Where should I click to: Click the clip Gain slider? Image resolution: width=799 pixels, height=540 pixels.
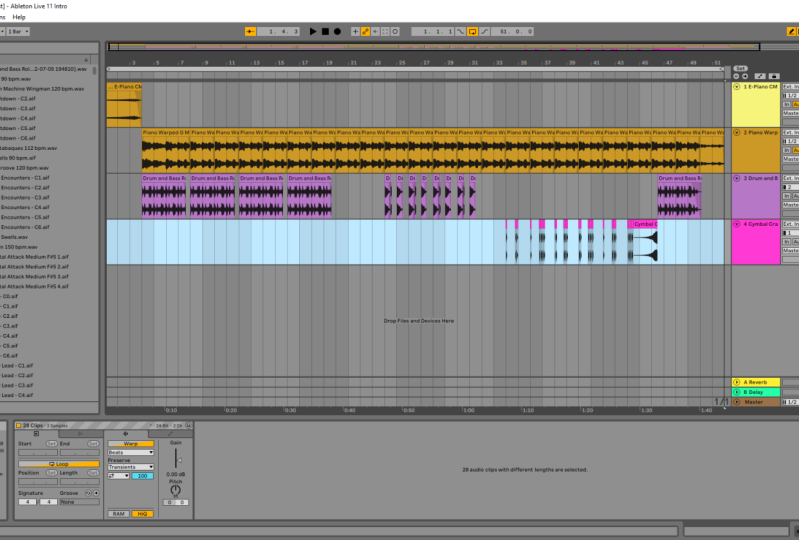click(x=176, y=459)
